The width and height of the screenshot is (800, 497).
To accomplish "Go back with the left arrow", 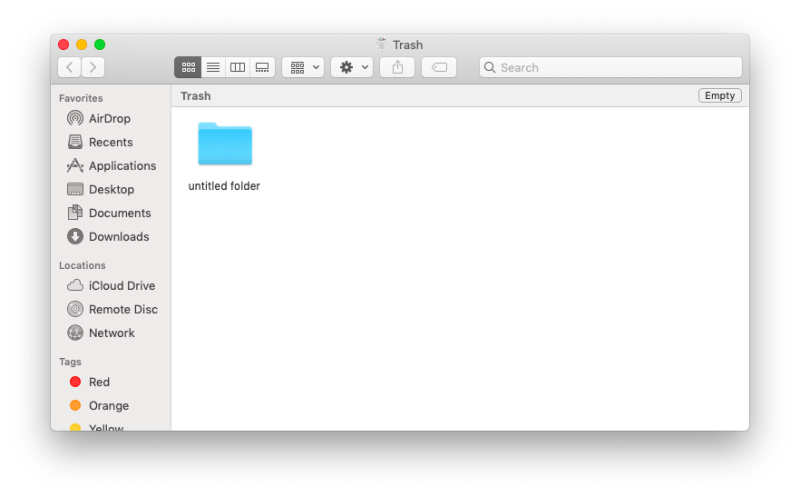I will pyautogui.click(x=69, y=67).
